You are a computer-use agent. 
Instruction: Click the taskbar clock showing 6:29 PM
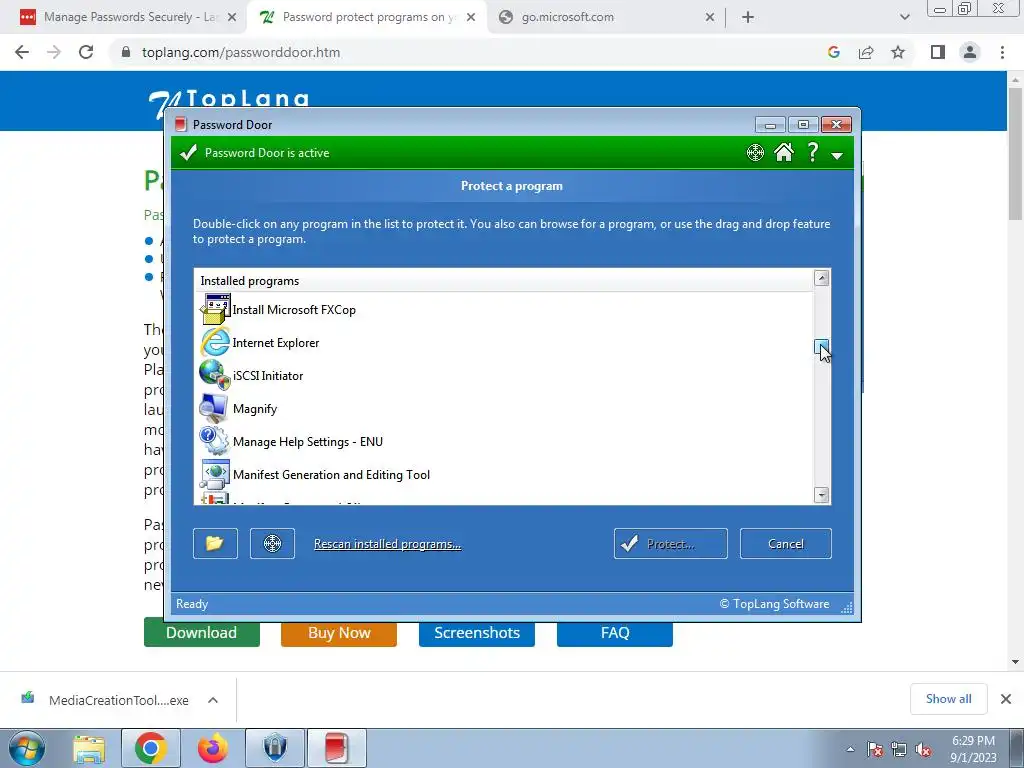pyautogui.click(x=973, y=749)
